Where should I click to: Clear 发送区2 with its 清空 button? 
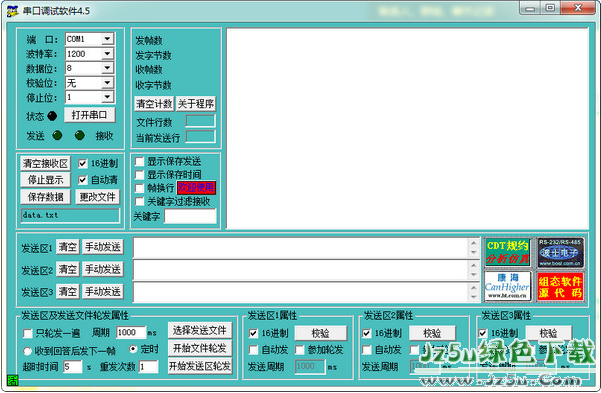coord(68,269)
